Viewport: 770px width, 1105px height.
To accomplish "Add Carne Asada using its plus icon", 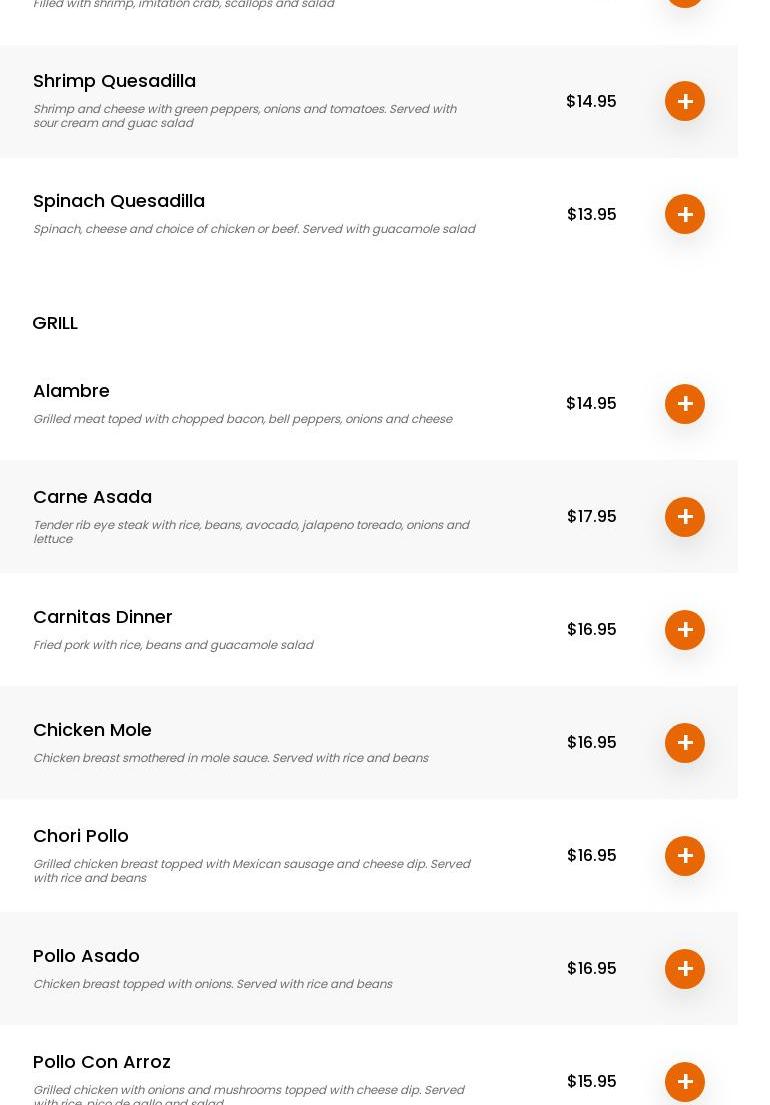I will tap(685, 517).
